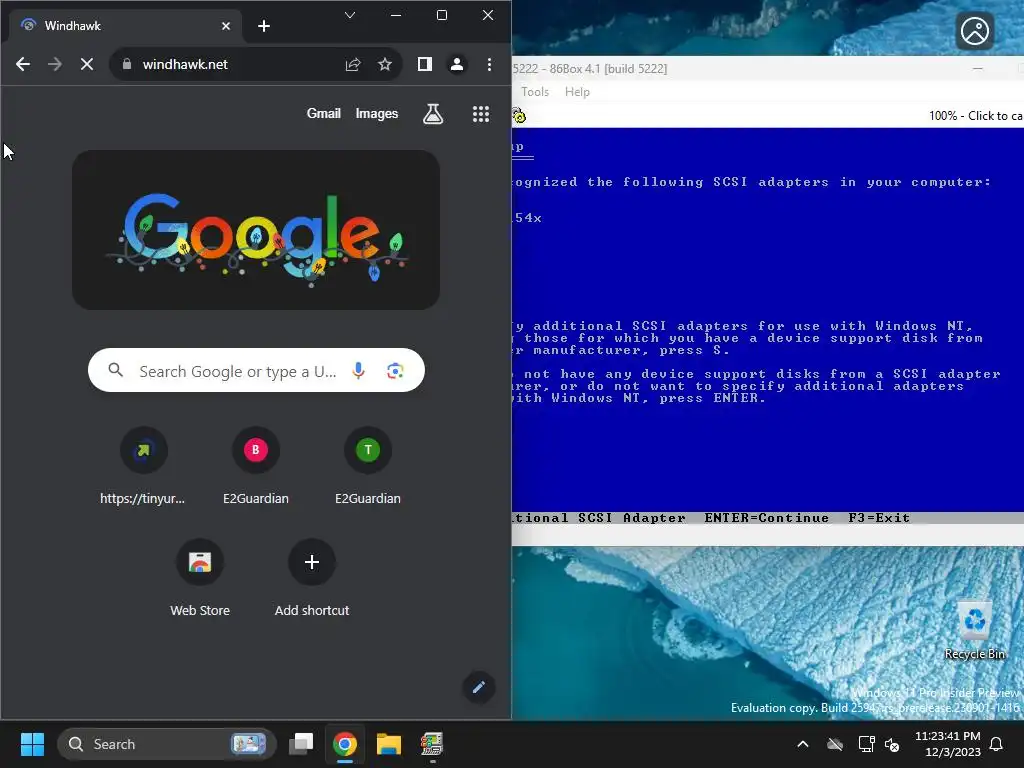This screenshot has height=768, width=1024.
Task: Click the share page icon in address bar
Action: coord(353,64)
